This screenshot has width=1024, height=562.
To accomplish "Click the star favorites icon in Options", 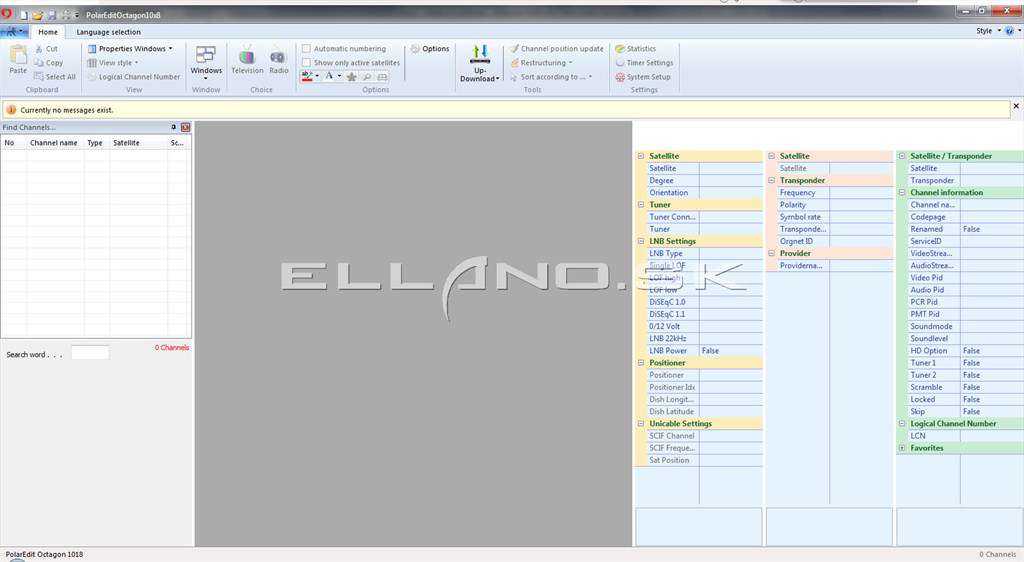I will coord(351,77).
